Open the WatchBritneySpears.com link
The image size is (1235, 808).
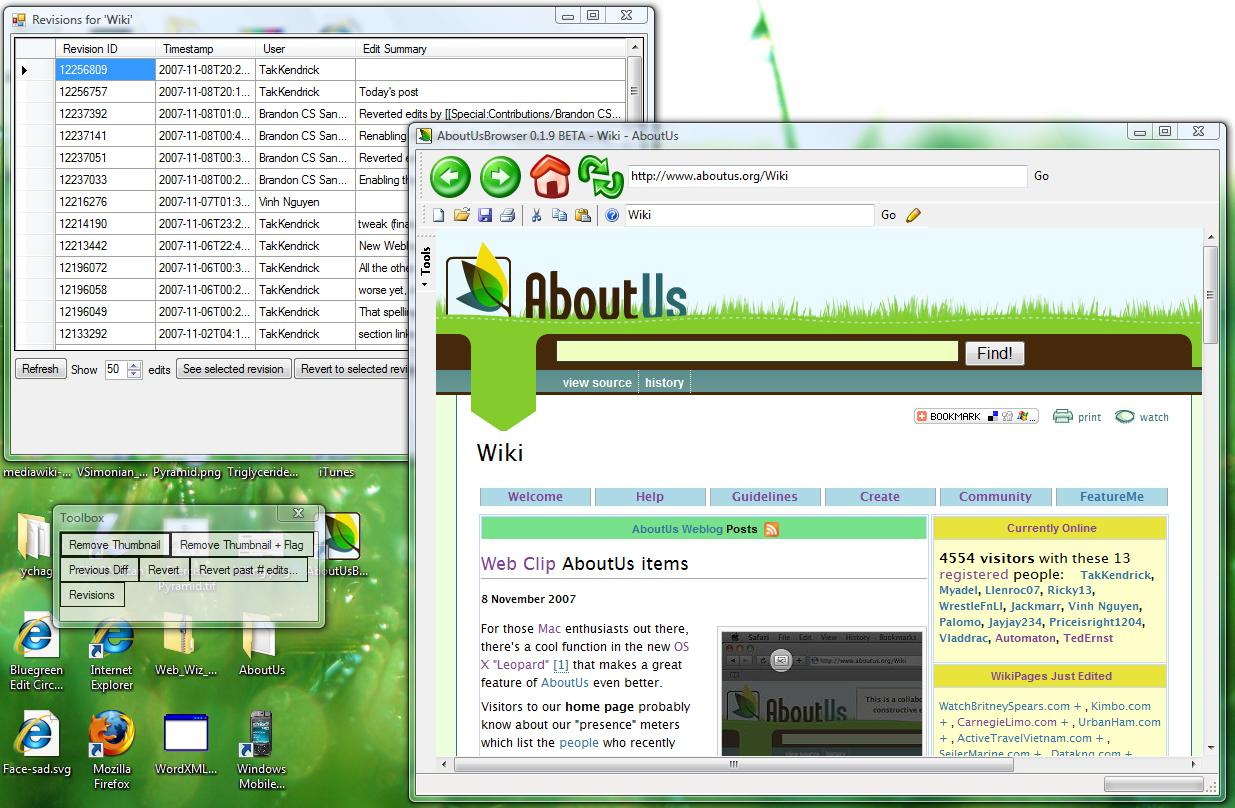(1004, 706)
